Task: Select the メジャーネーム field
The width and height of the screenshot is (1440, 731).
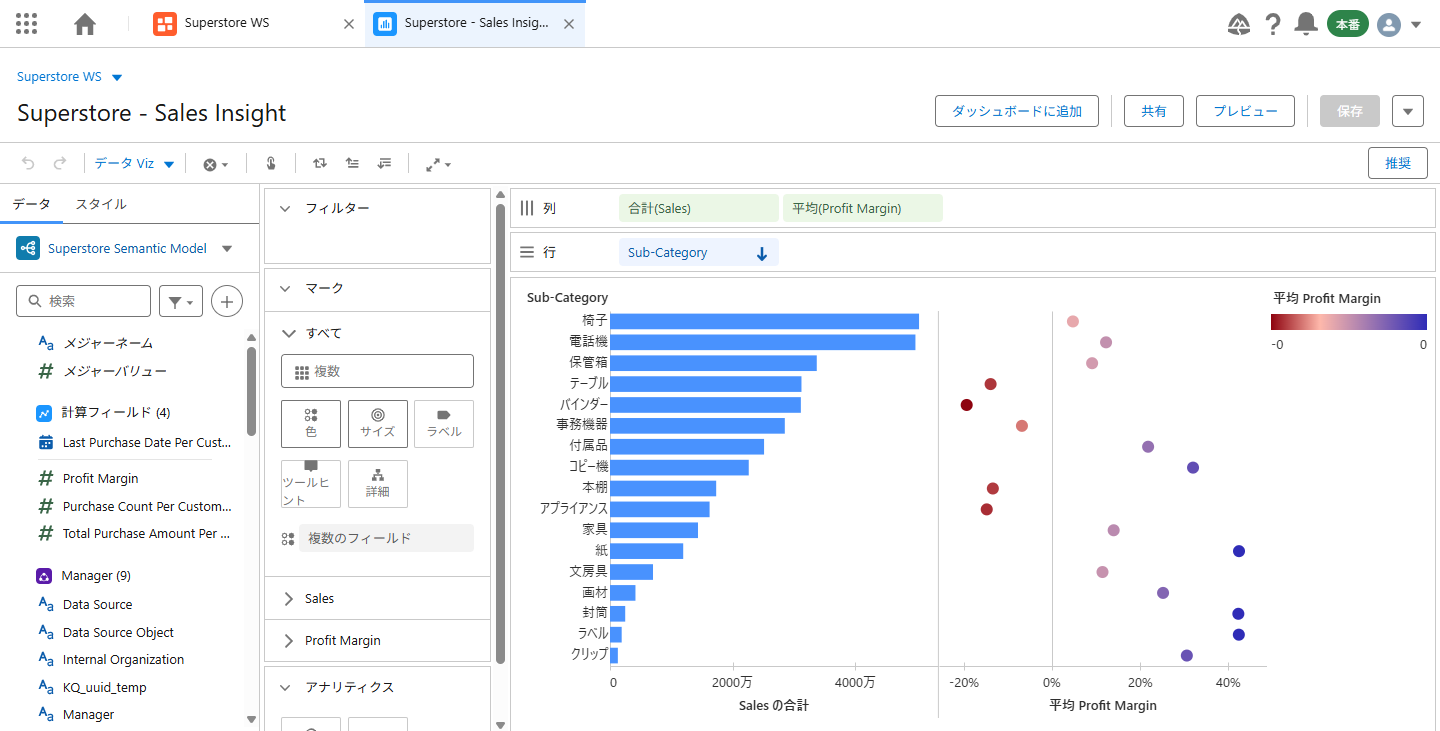Action: [x=108, y=343]
